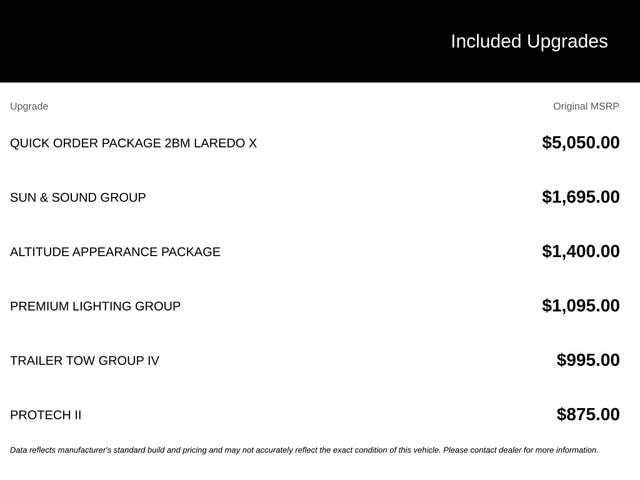
Task: Select the Trailer Tow Group IV upgrade
Action: tap(84, 360)
